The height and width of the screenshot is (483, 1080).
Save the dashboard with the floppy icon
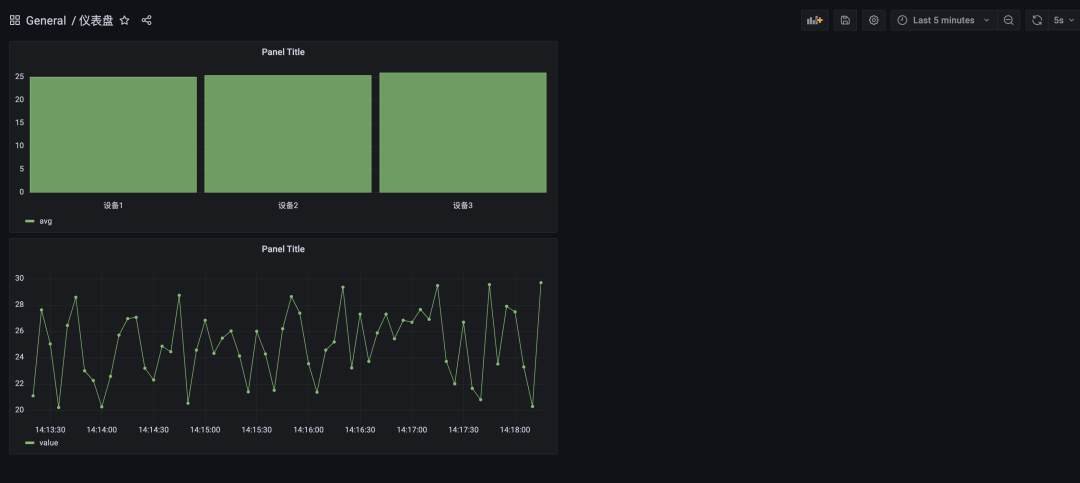845,20
